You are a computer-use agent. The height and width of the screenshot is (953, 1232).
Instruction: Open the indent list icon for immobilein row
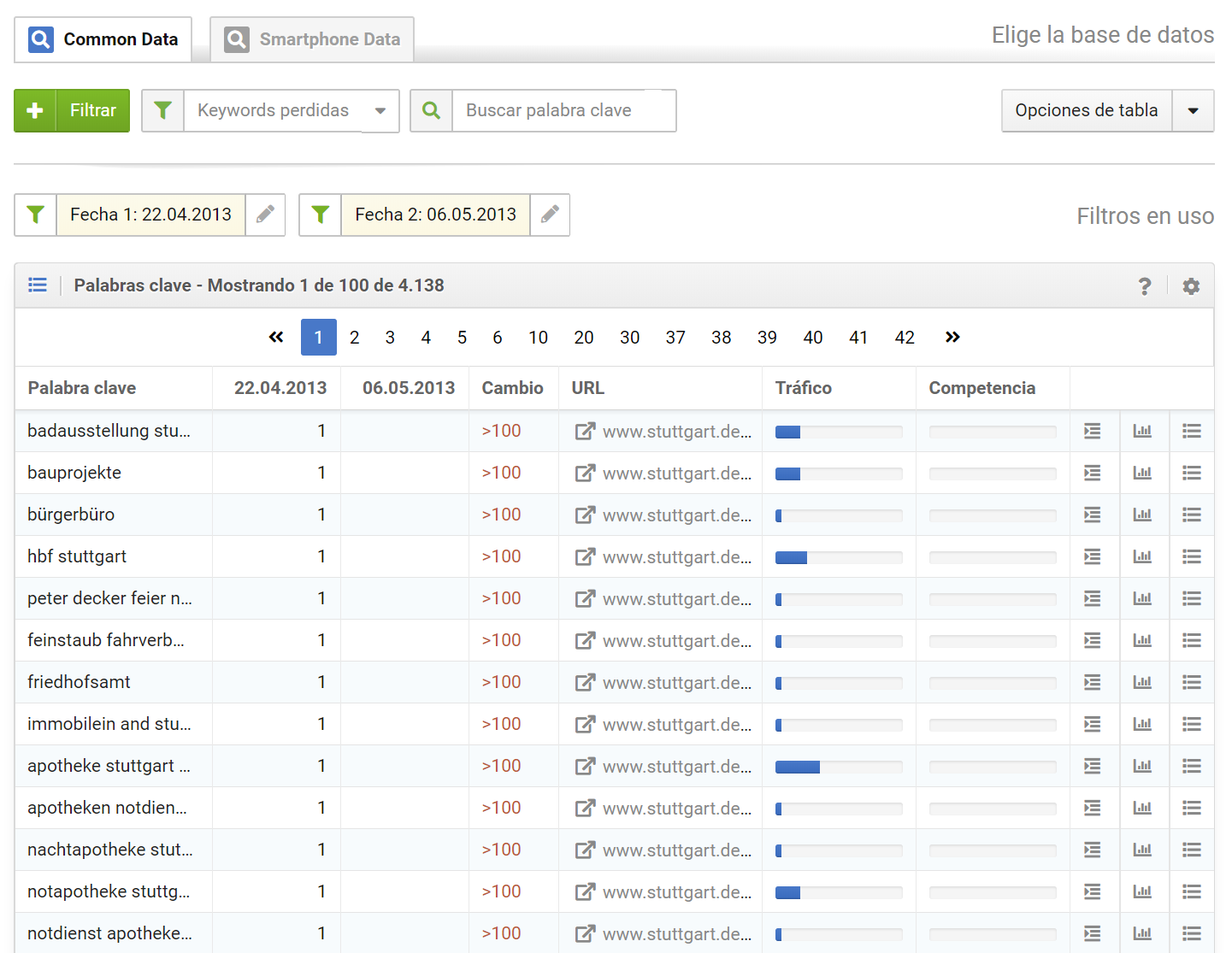click(x=1093, y=724)
